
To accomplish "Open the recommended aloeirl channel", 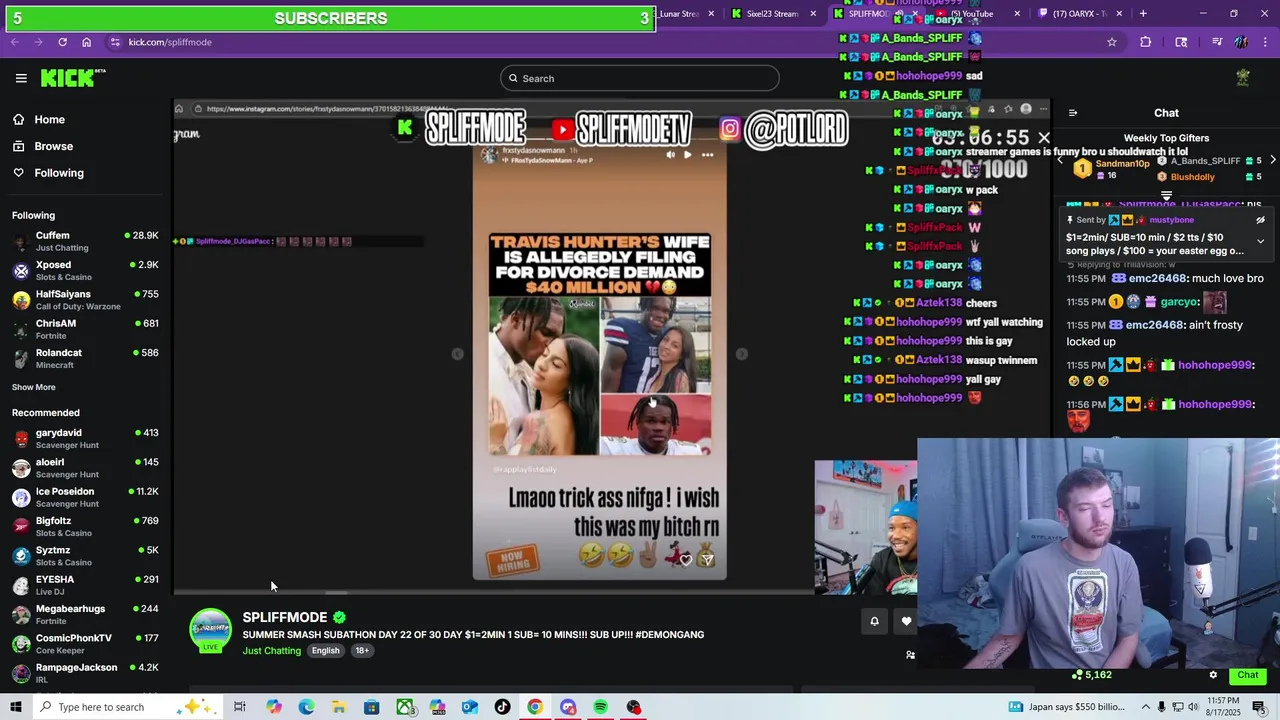I will coord(85,467).
